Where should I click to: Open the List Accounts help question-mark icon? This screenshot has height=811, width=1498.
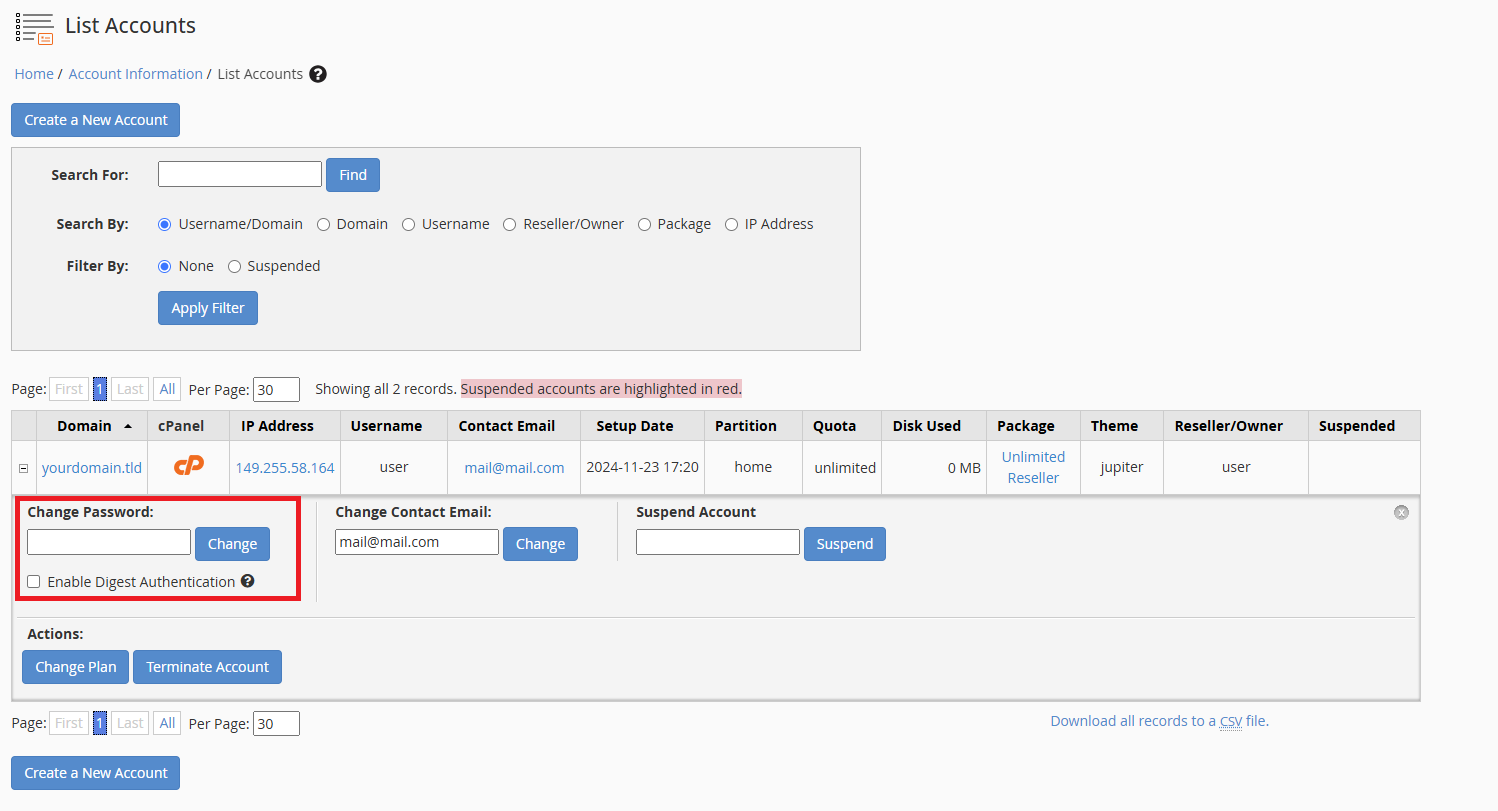tap(318, 74)
